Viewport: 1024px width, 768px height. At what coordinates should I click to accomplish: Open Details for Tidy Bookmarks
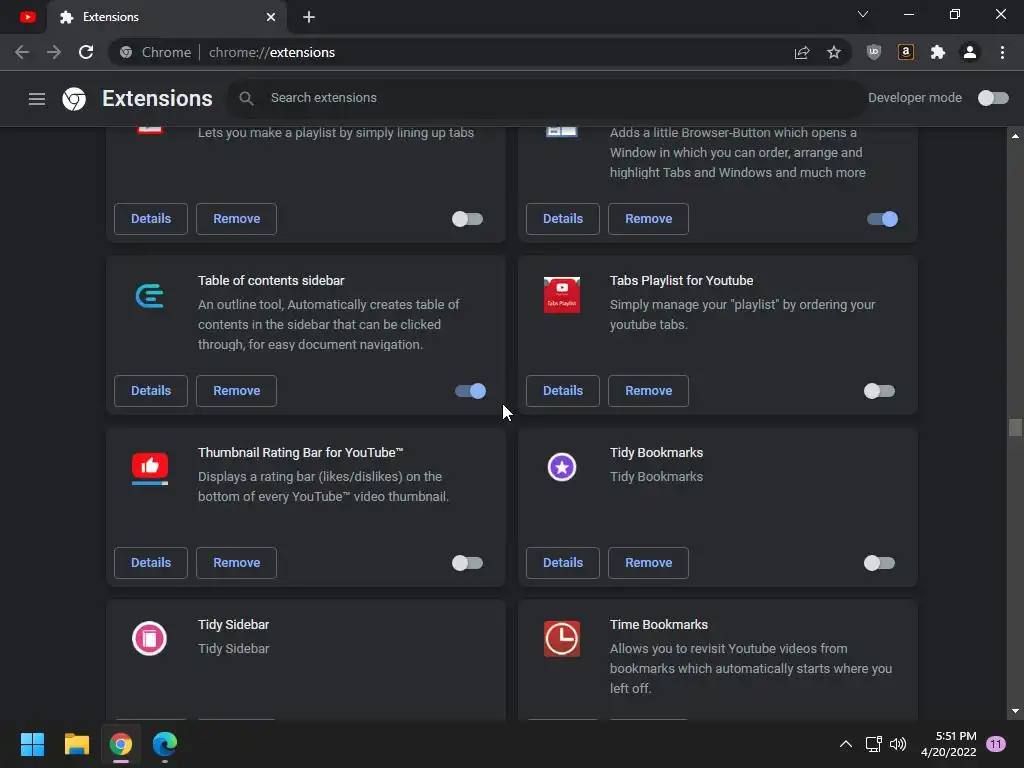pyautogui.click(x=563, y=562)
